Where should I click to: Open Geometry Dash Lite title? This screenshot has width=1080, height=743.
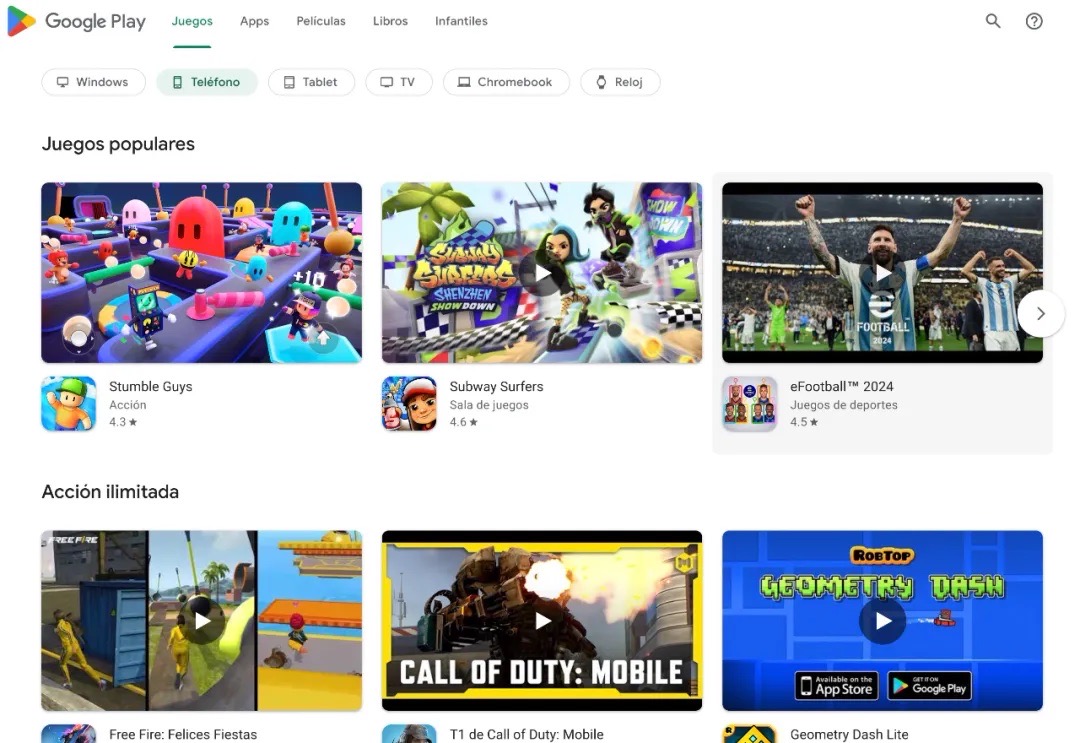click(x=849, y=734)
